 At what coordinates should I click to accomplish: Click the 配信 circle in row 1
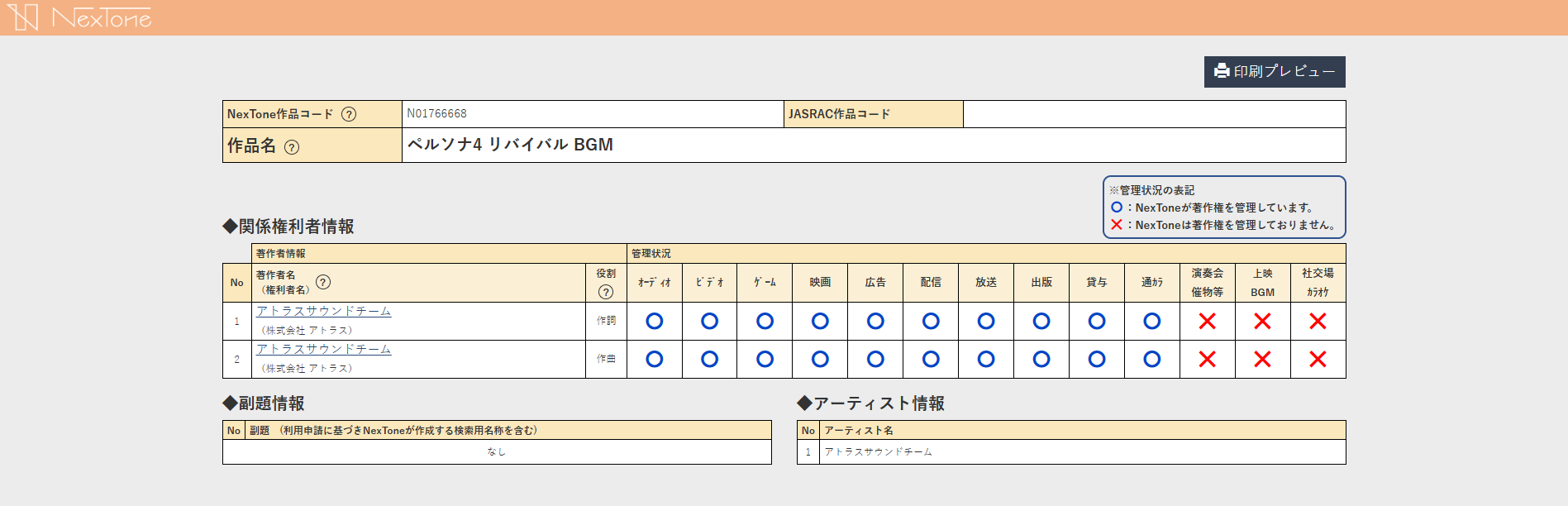[931, 321]
